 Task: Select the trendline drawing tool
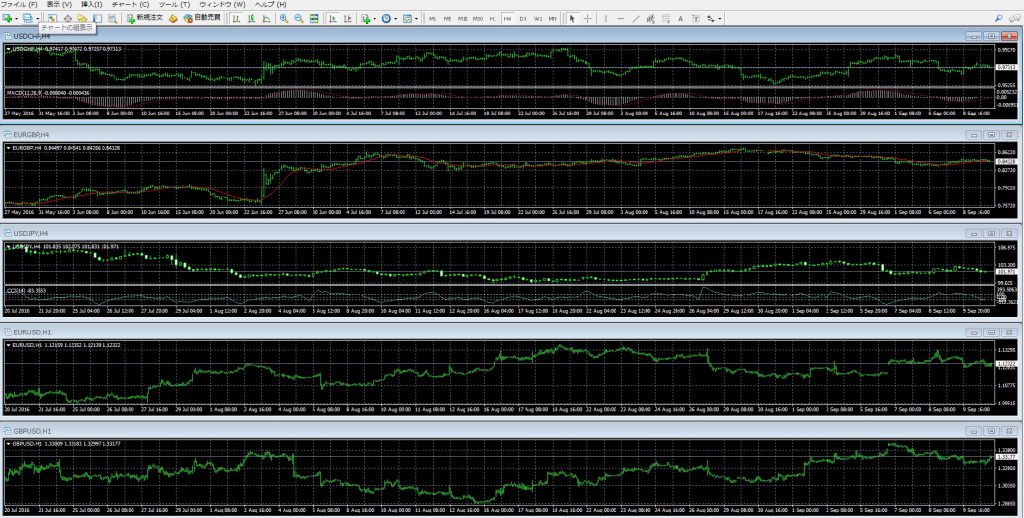click(x=635, y=18)
